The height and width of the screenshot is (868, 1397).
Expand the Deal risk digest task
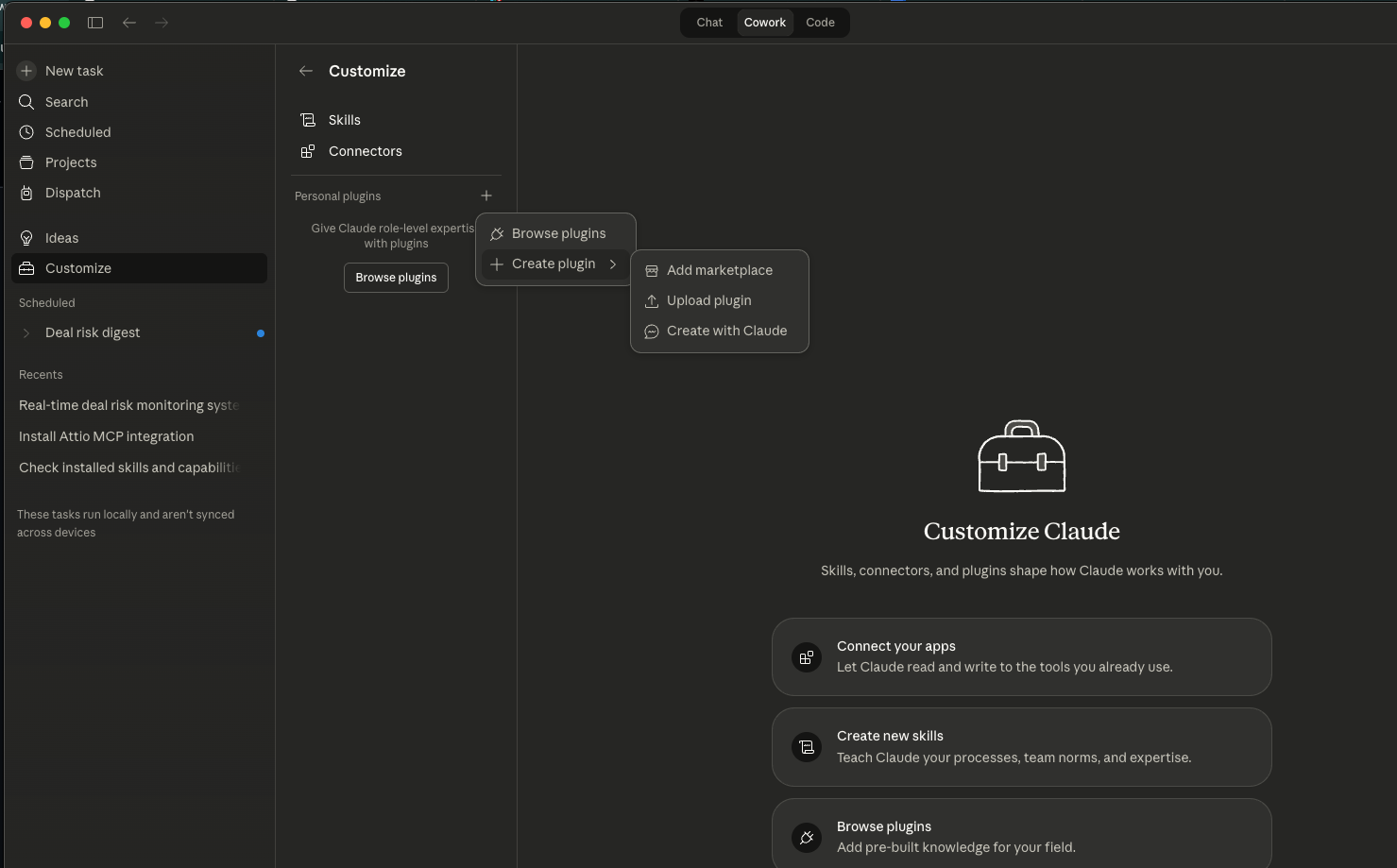[26, 332]
